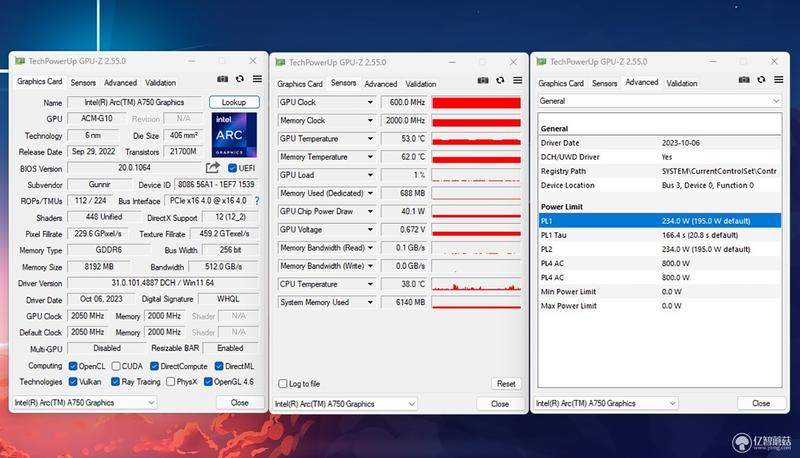Switch to Validation tab in Sensors window
Viewport: 800px width, 458px height.
[421, 84]
